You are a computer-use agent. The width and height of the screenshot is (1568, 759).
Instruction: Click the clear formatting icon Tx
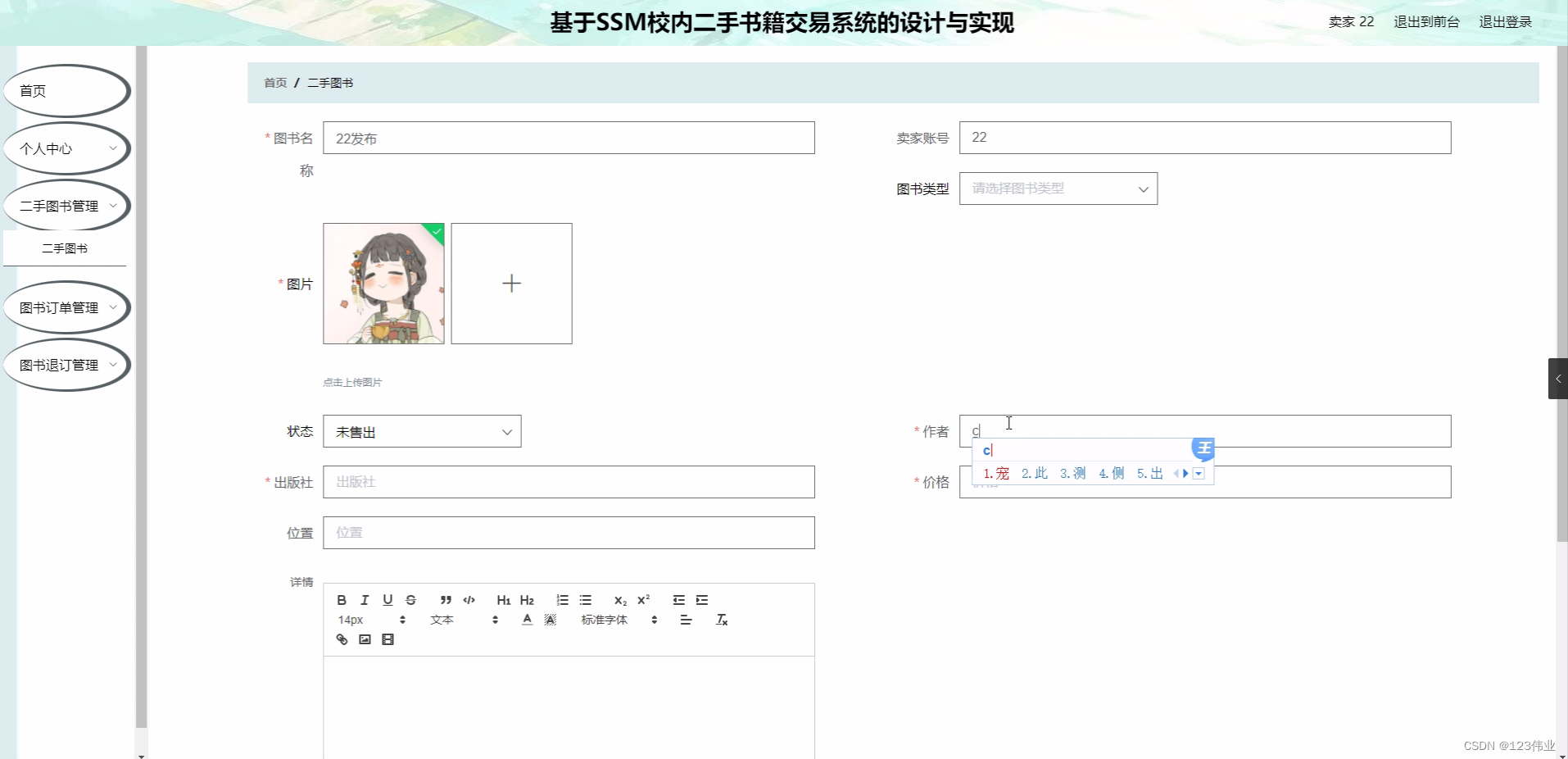[x=722, y=620]
